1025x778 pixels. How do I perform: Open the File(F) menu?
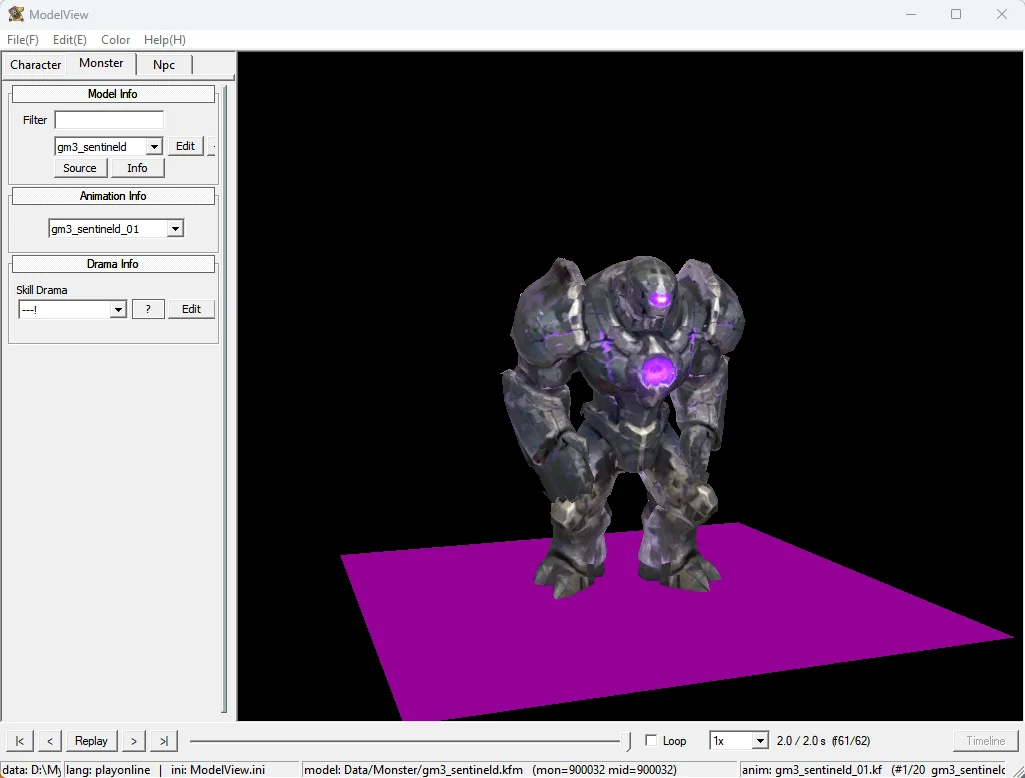coord(23,40)
